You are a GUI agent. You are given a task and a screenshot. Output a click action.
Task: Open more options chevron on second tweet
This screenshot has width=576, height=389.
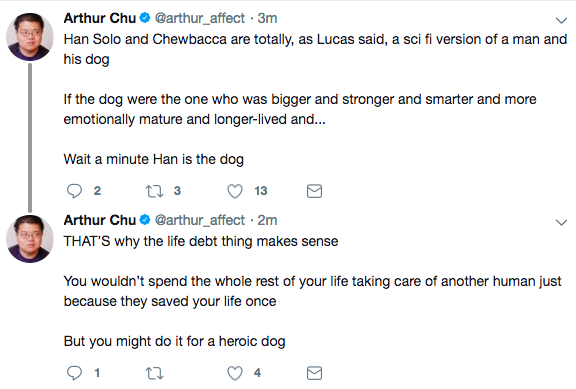pos(561,223)
